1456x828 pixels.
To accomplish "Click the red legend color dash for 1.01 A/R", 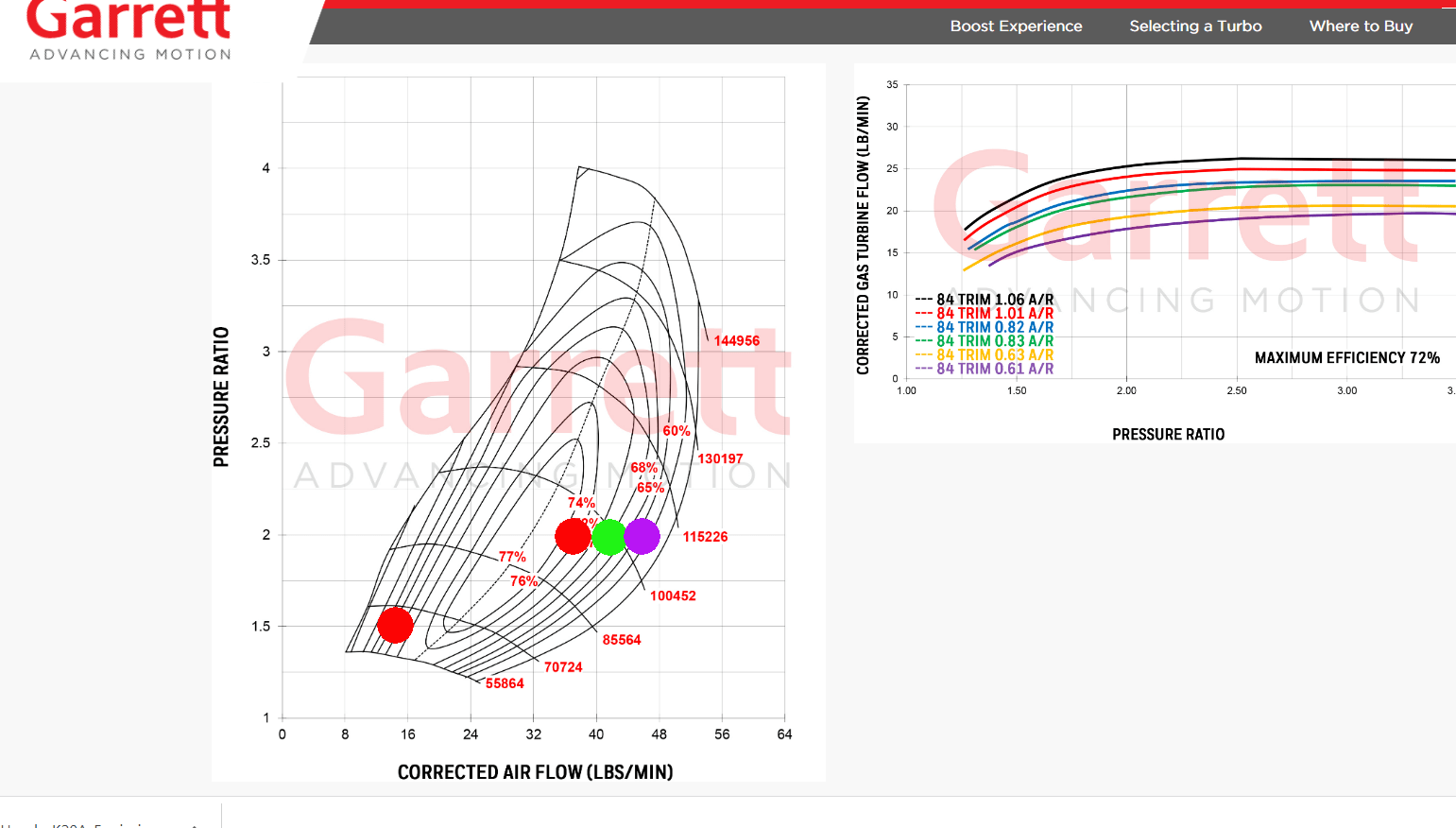I will (x=924, y=313).
